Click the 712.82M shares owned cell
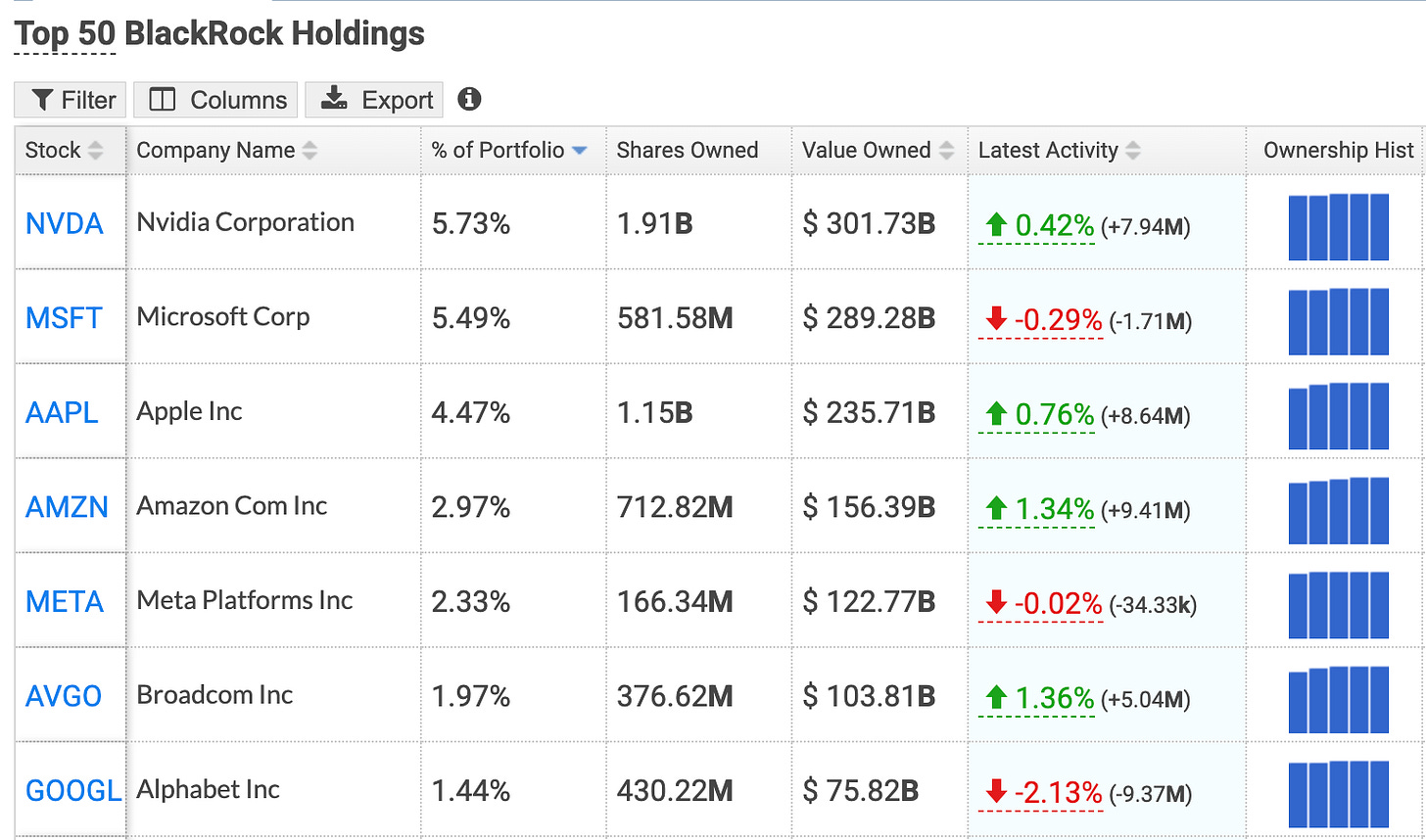1426x840 pixels. pos(675,508)
